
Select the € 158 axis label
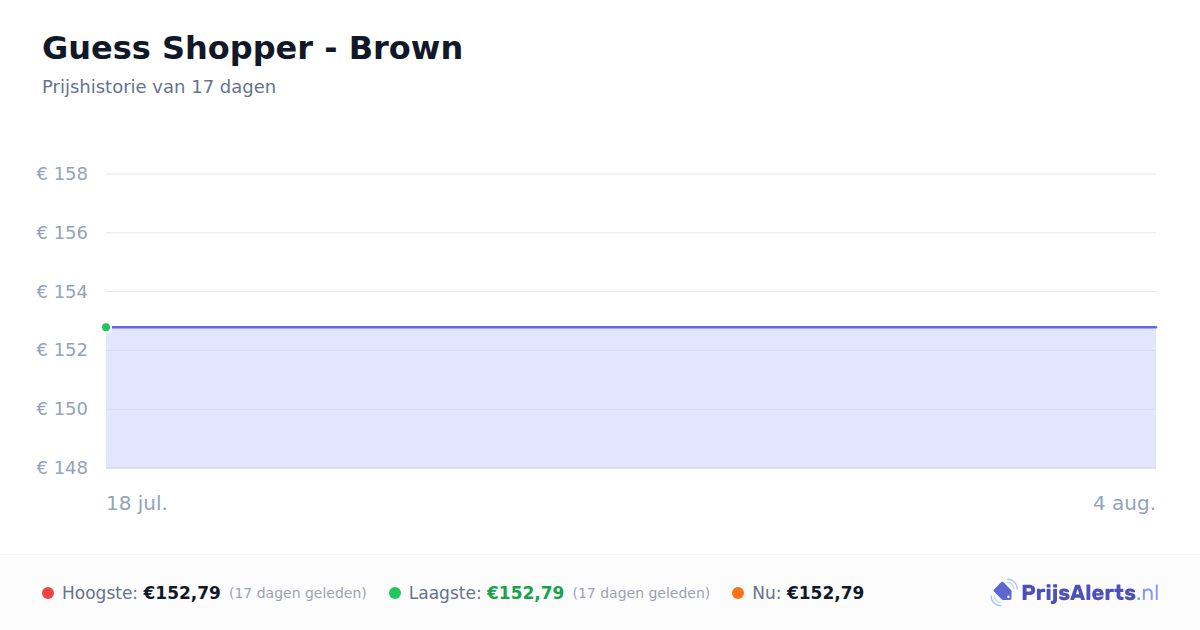(62, 174)
